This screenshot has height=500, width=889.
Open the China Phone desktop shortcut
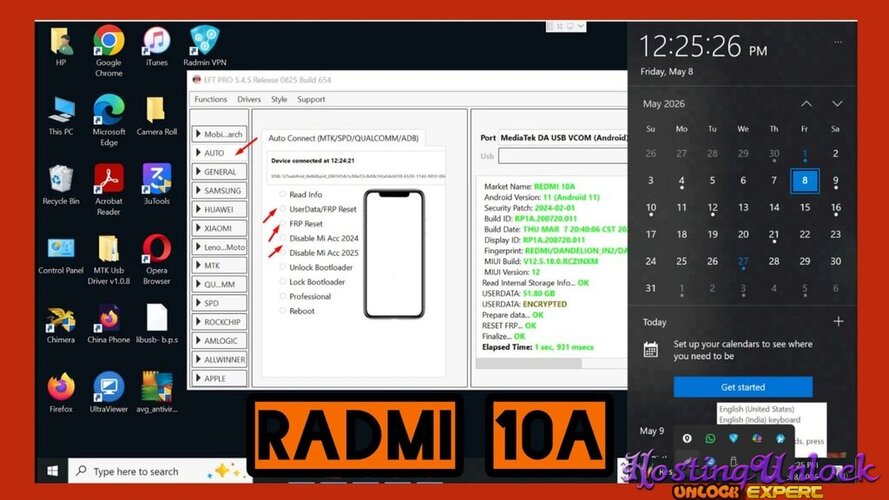click(108, 324)
